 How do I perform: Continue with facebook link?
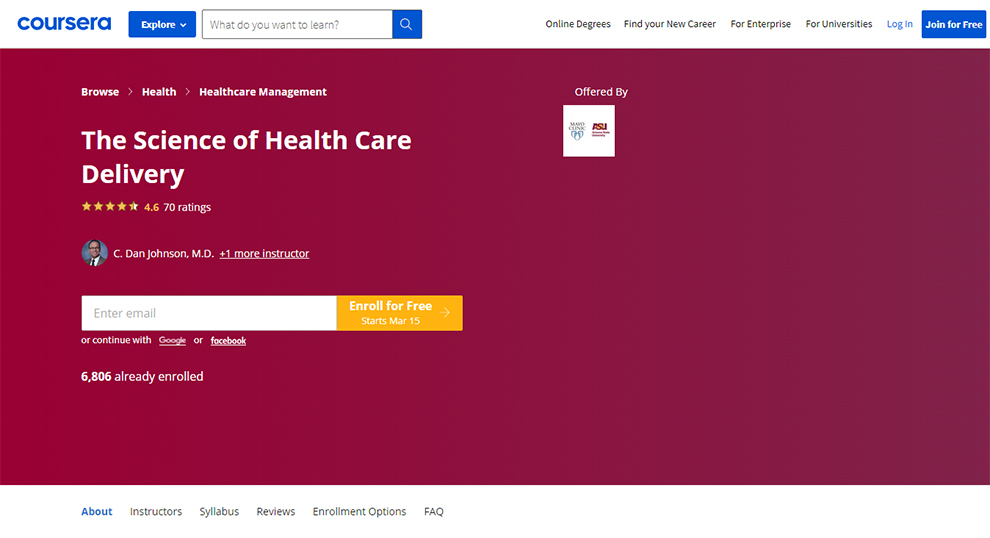pyautogui.click(x=228, y=341)
